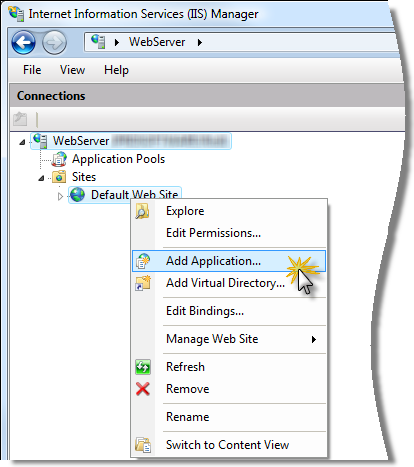Open the Help menu
This screenshot has width=414, height=467.
pyautogui.click(x=116, y=70)
